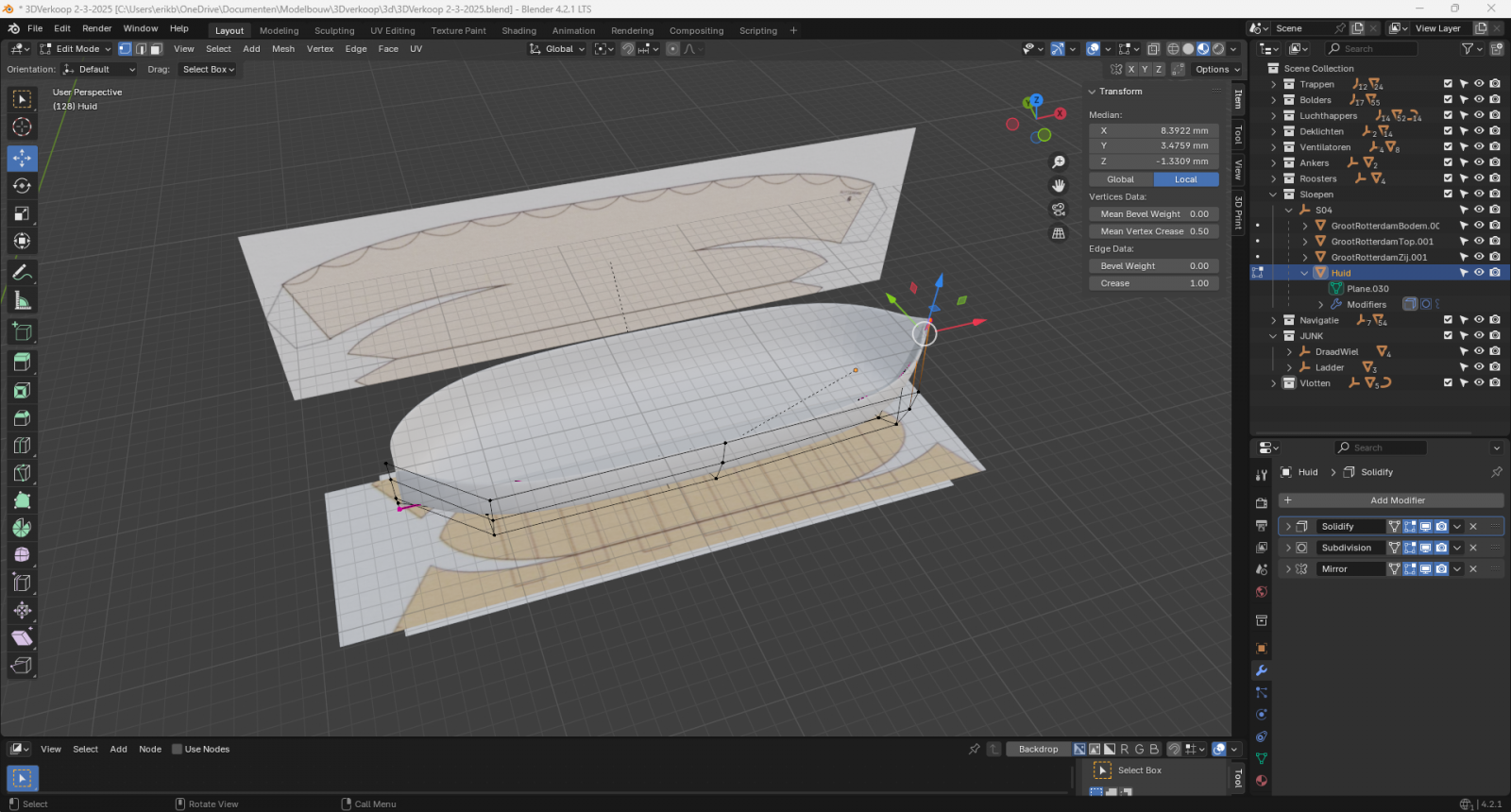Select the Bevel tool
This screenshot has height=812, width=1511.
click(22, 417)
